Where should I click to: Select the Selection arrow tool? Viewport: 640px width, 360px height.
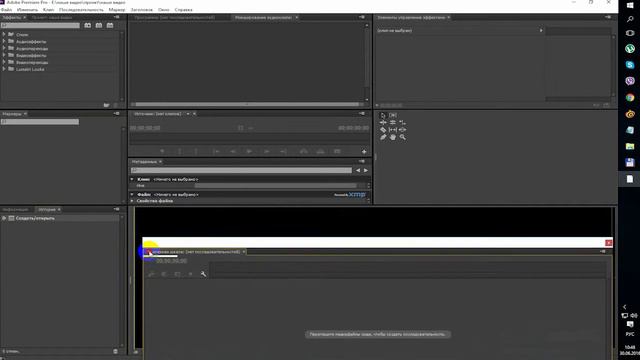(x=383, y=116)
